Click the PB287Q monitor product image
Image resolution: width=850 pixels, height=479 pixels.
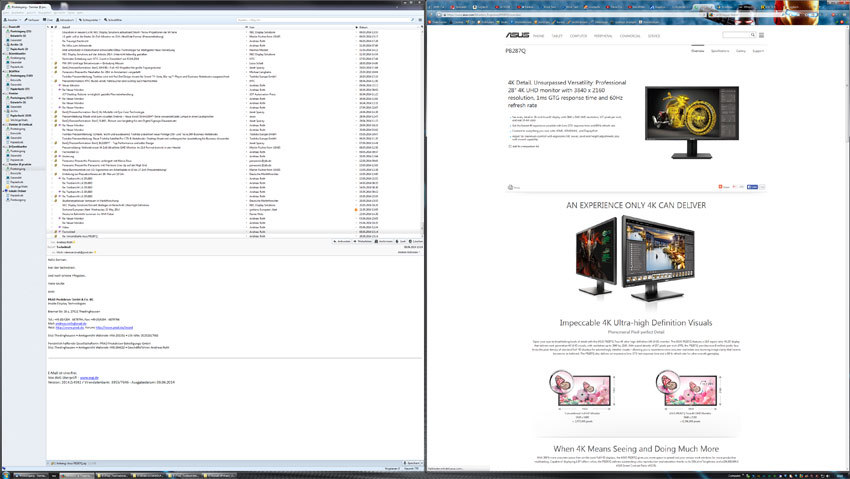(692, 122)
